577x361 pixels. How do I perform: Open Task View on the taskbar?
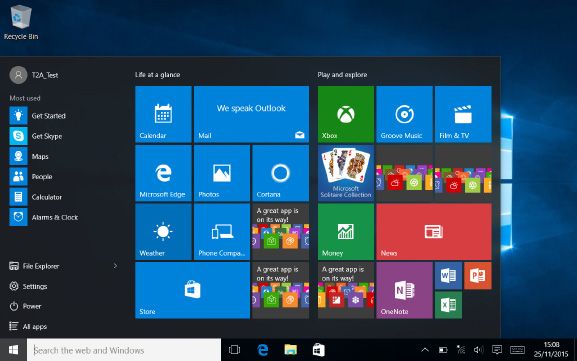[x=234, y=350]
